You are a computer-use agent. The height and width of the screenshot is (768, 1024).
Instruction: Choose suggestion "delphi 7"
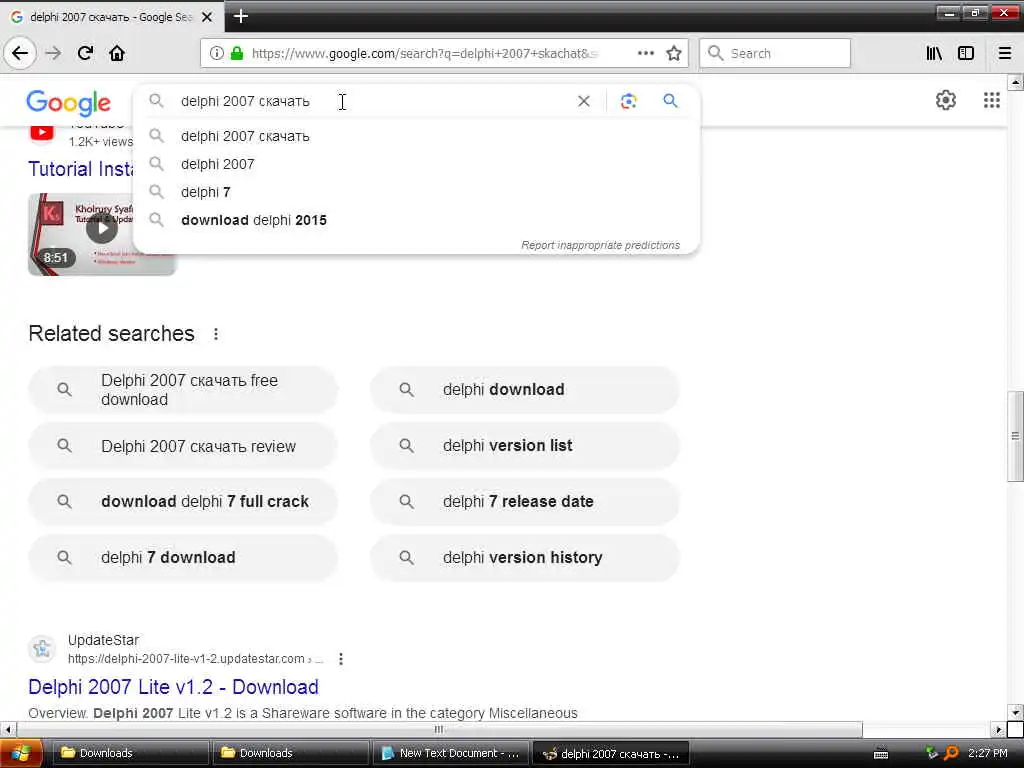[417, 192]
